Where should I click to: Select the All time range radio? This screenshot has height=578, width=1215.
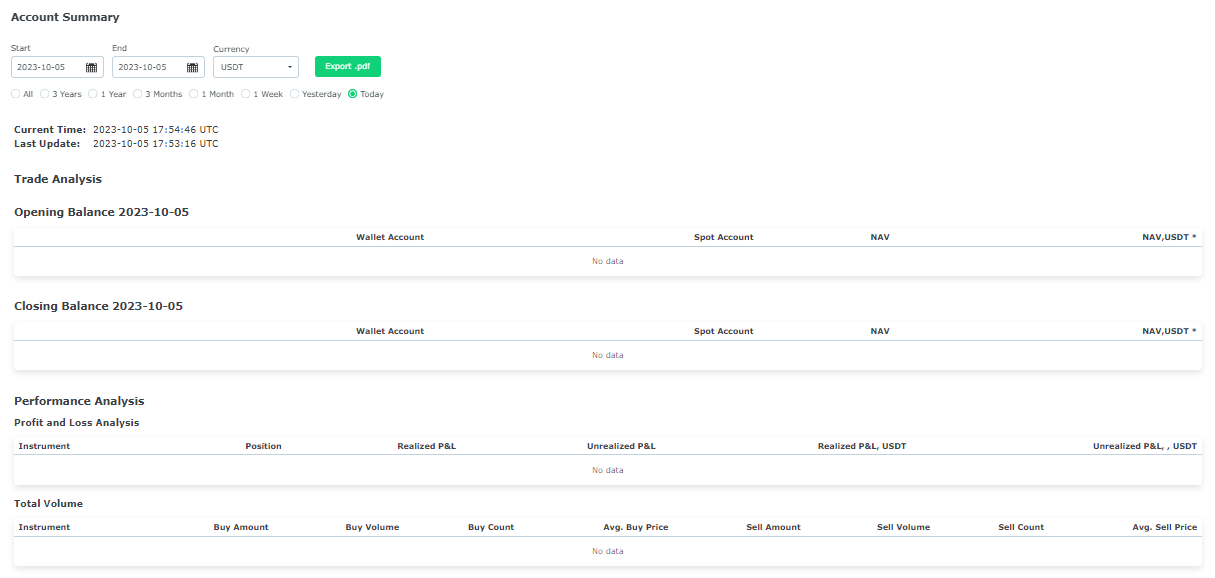click(15, 94)
